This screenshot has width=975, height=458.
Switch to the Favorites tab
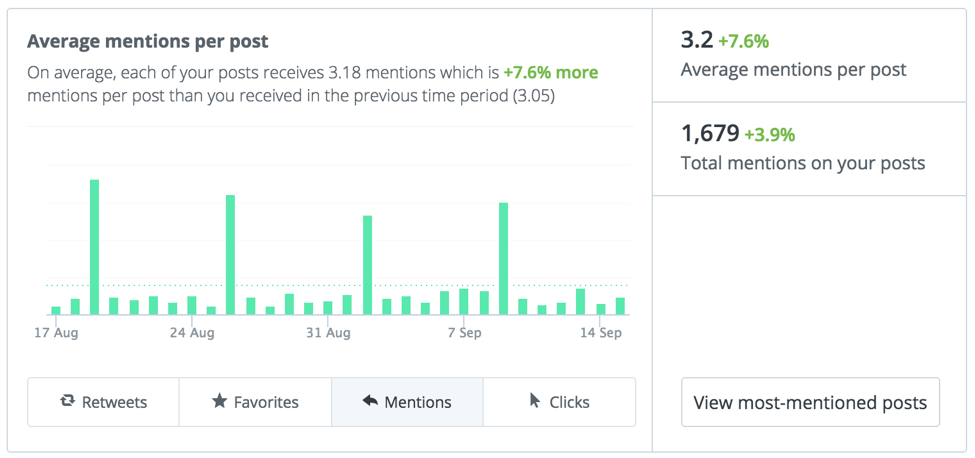[256, 402]
